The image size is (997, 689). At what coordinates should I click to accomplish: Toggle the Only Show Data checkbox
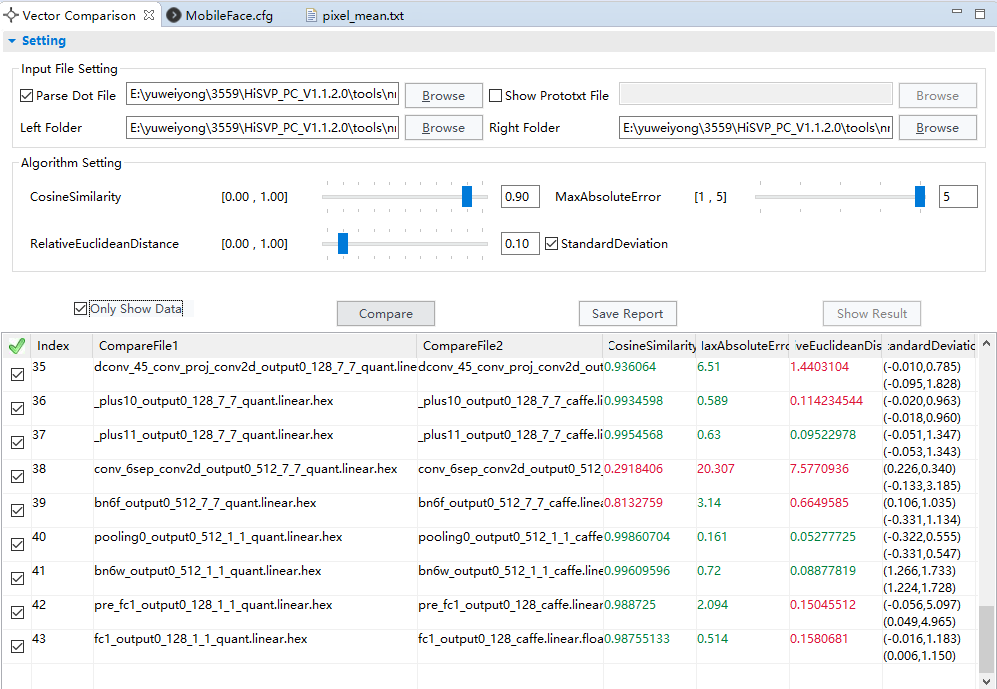(81, 309)
